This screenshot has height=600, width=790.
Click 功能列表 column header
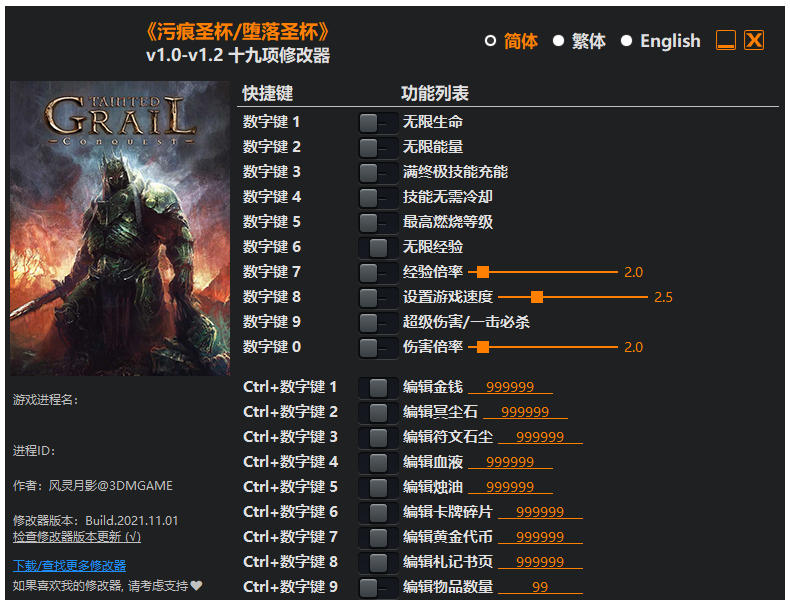tap(435, 94)
